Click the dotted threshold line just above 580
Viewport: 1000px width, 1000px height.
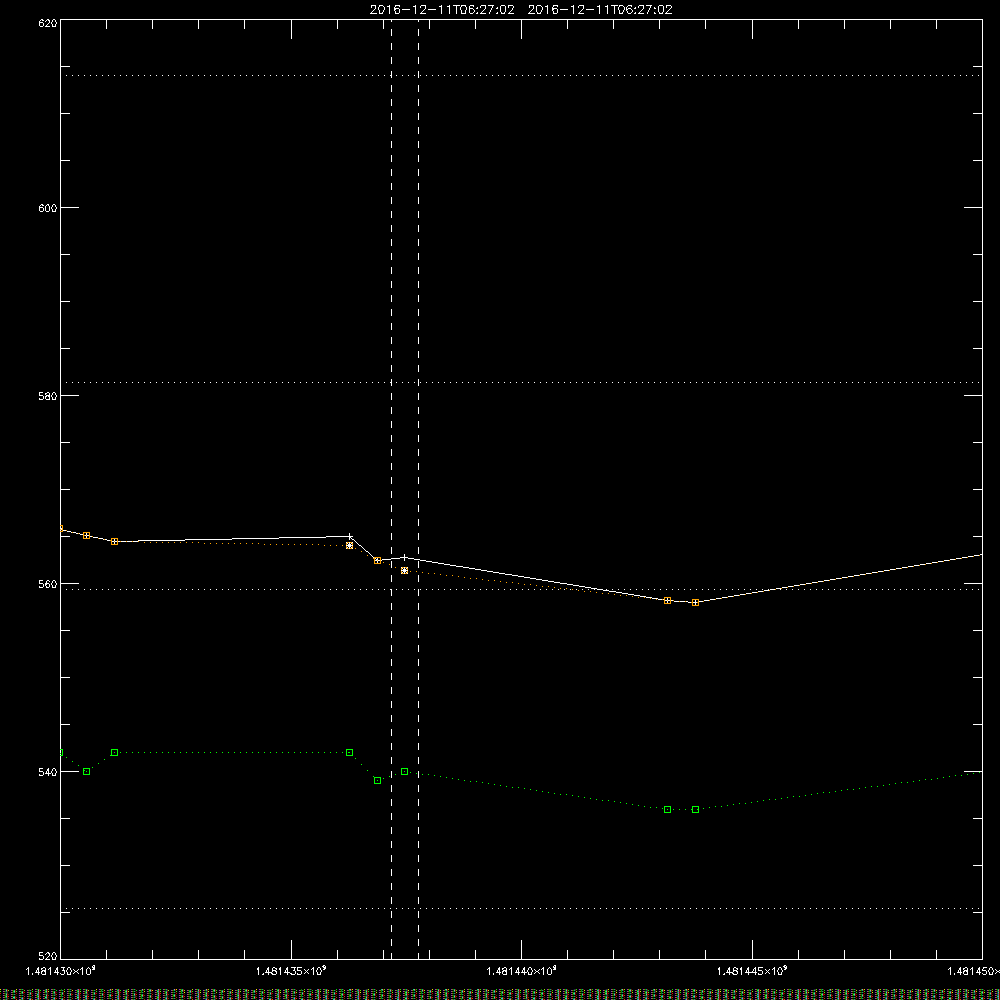point(521,383)
